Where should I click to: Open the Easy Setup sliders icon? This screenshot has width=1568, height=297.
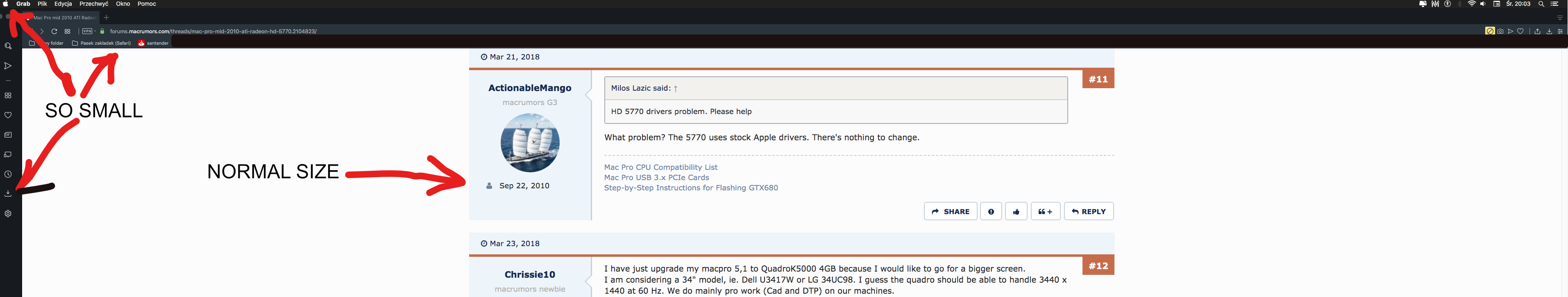[x=1560, y=31]
